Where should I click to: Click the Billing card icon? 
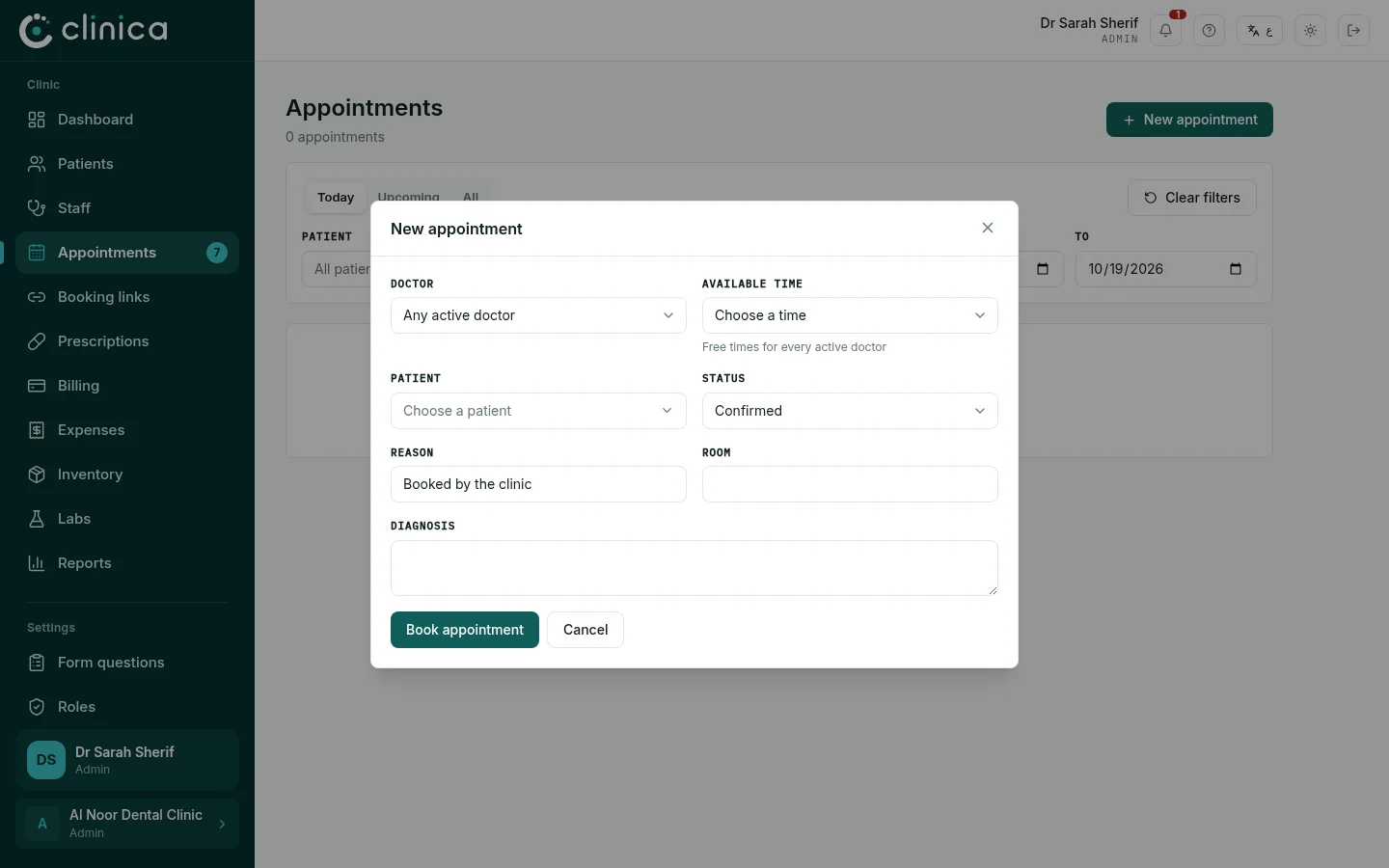click(x=37, y=386)
